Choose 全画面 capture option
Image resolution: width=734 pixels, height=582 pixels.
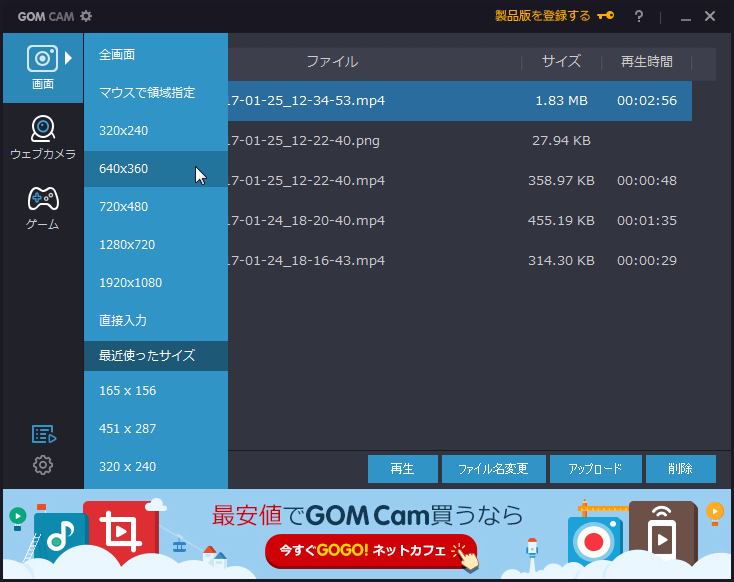tap(156, 55)
